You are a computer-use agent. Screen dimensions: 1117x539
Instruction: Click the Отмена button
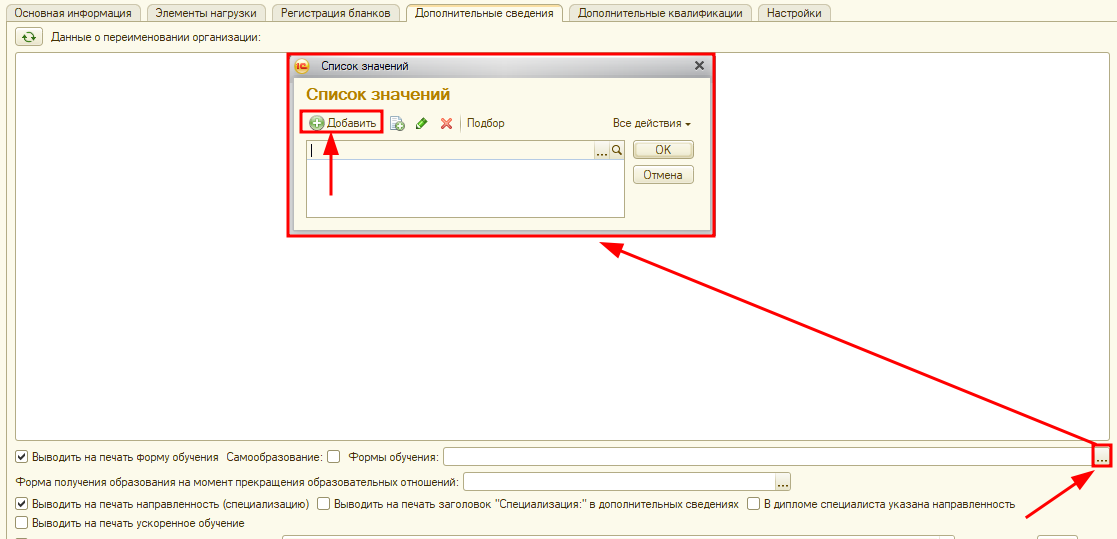click(662, 175)
